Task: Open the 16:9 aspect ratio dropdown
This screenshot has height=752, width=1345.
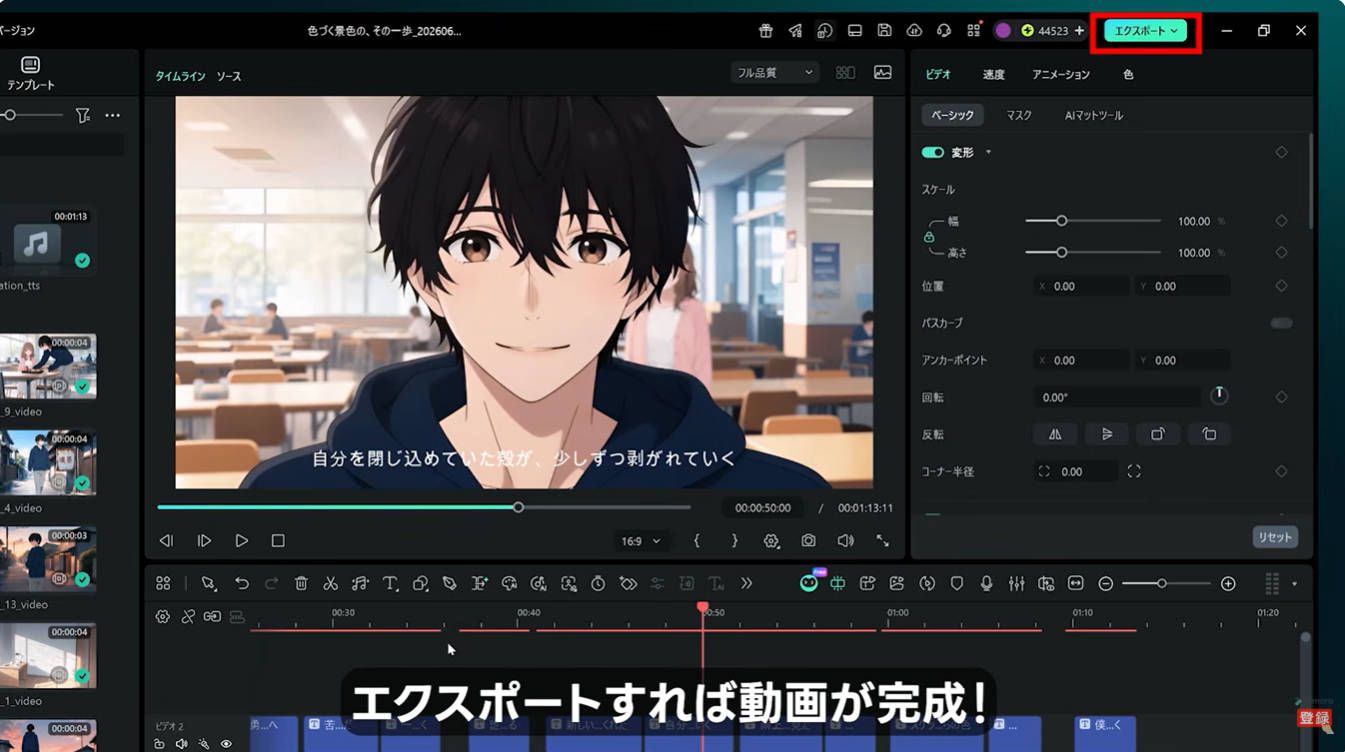Action: click(x=641, y=541)
